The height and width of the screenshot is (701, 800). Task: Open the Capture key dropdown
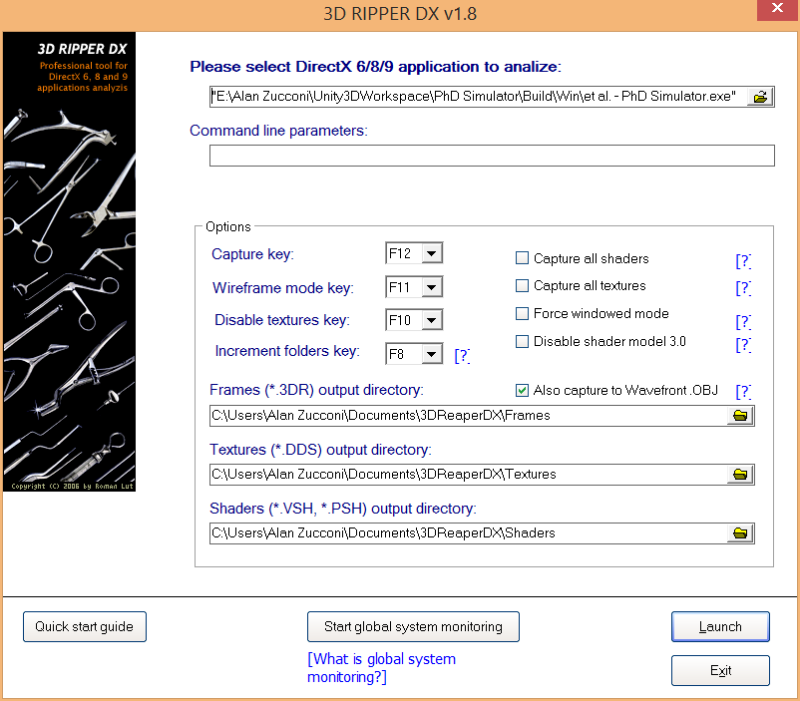coord(432,253)
